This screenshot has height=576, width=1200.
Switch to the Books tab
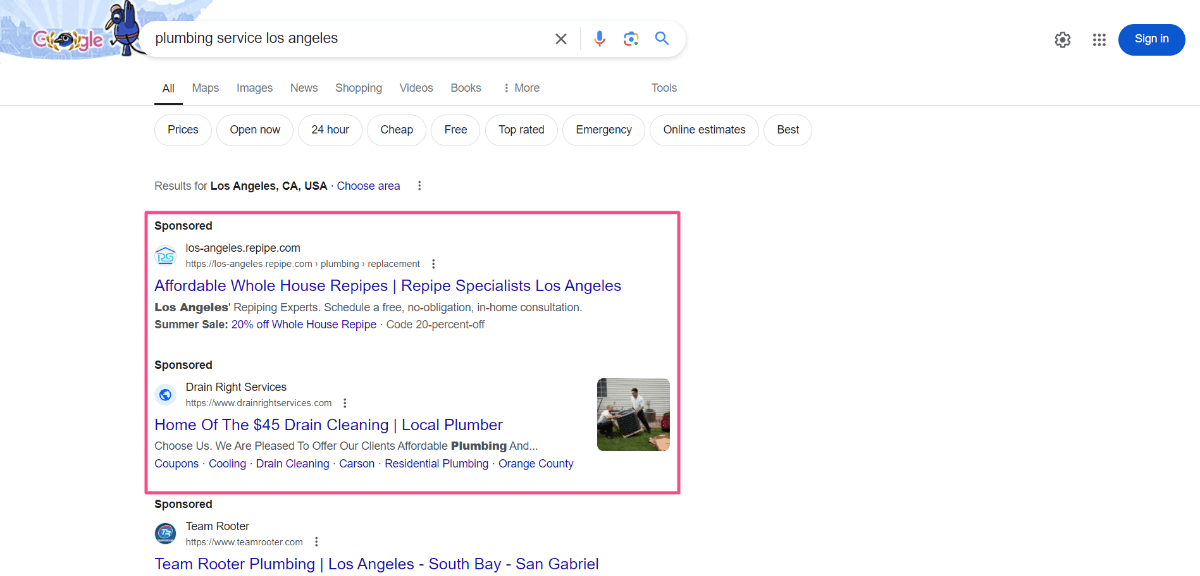466,88
